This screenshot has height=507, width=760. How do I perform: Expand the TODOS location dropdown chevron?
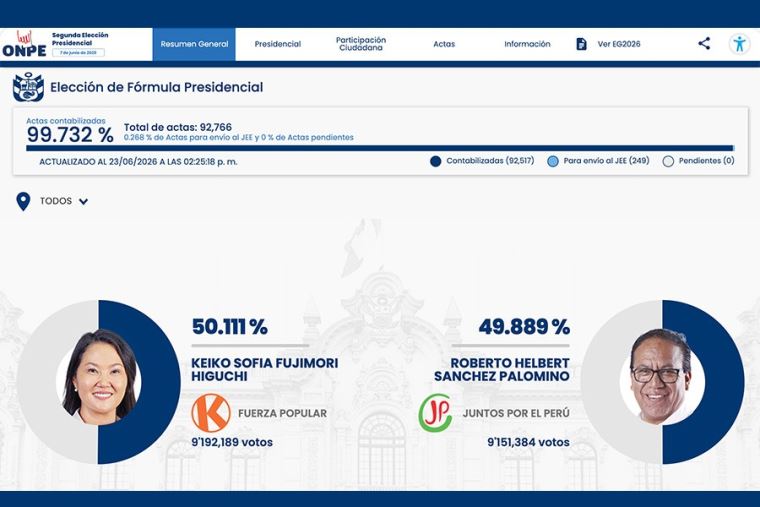(83, 202)
